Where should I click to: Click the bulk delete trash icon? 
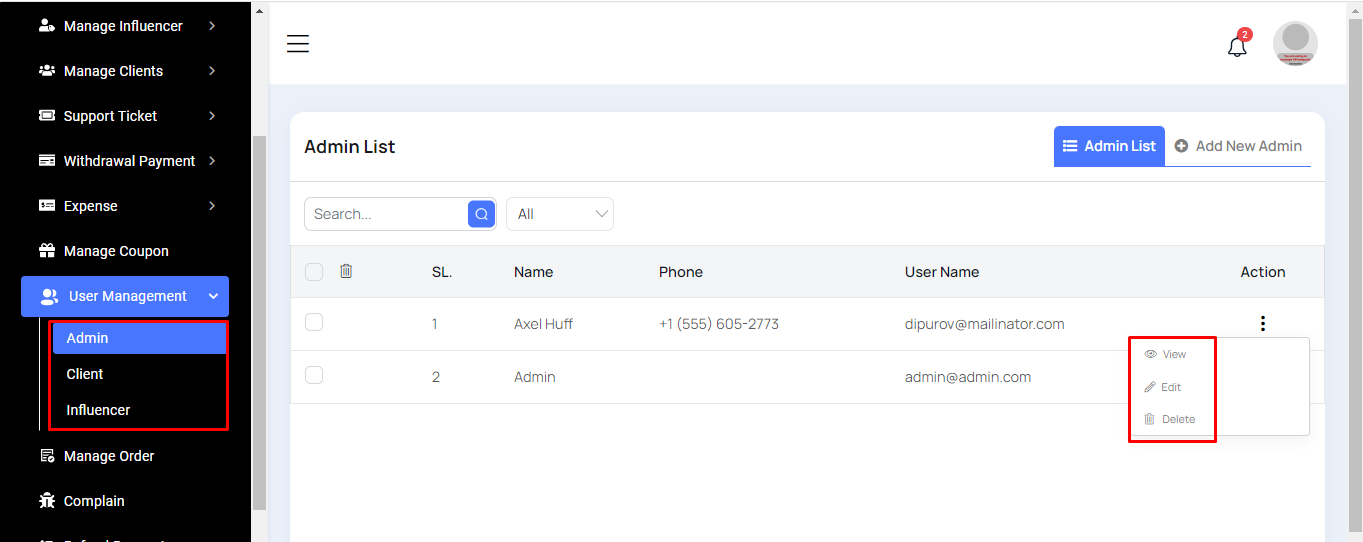(x=346, y=271)
